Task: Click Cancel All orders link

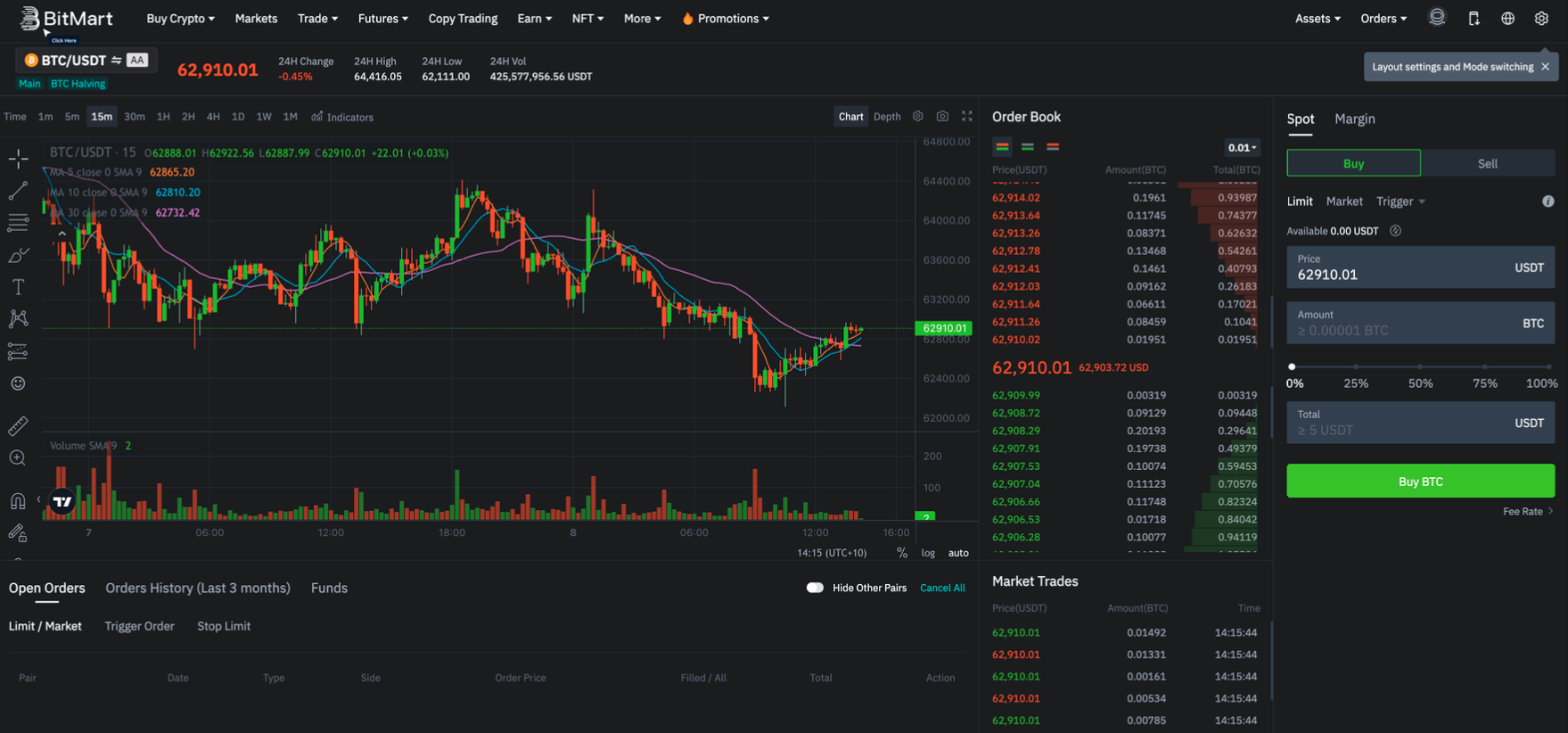Action: pyautogui.click(x=942, y=588)
